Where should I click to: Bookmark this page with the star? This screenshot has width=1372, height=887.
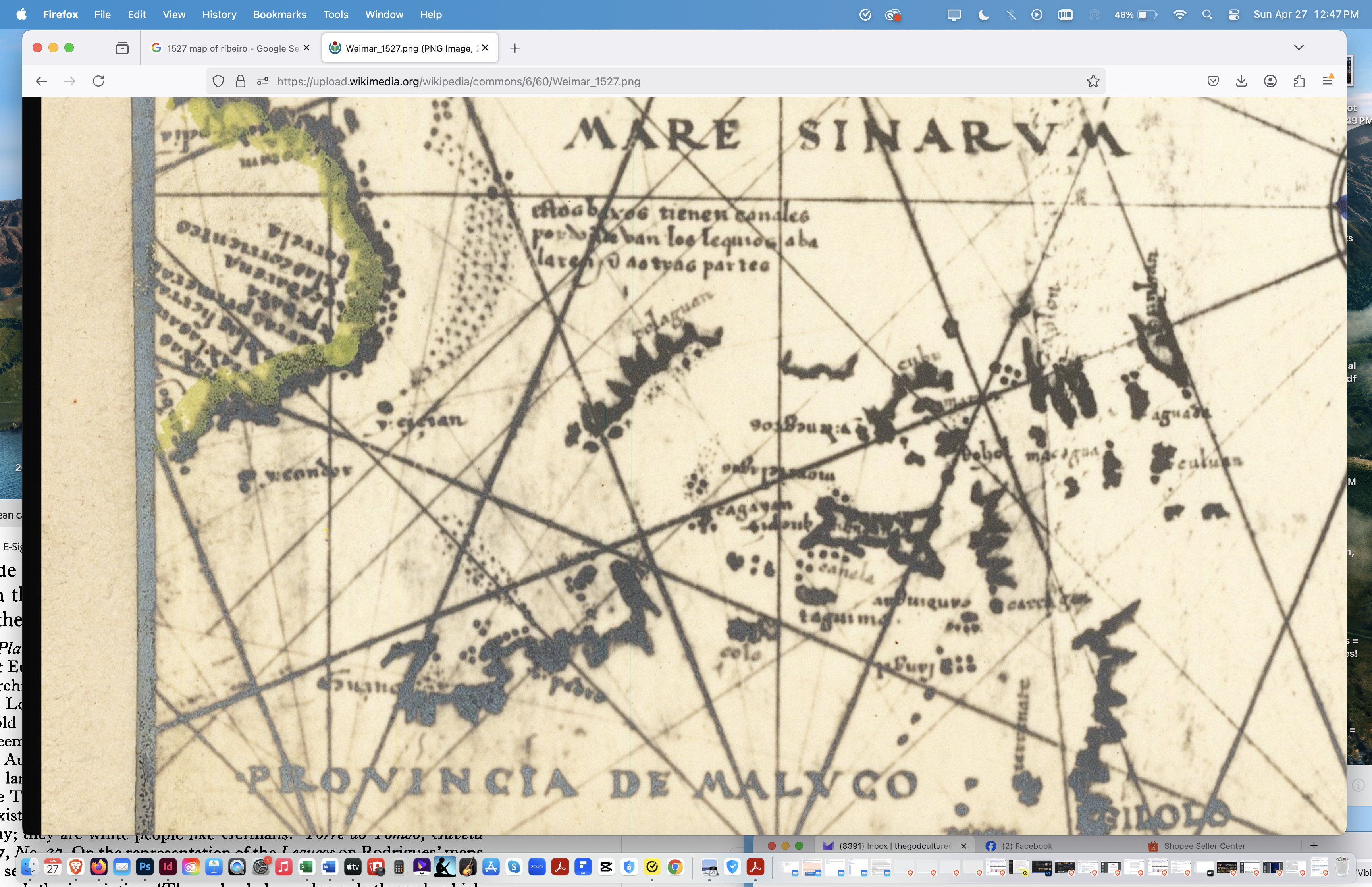point(1093,81)
